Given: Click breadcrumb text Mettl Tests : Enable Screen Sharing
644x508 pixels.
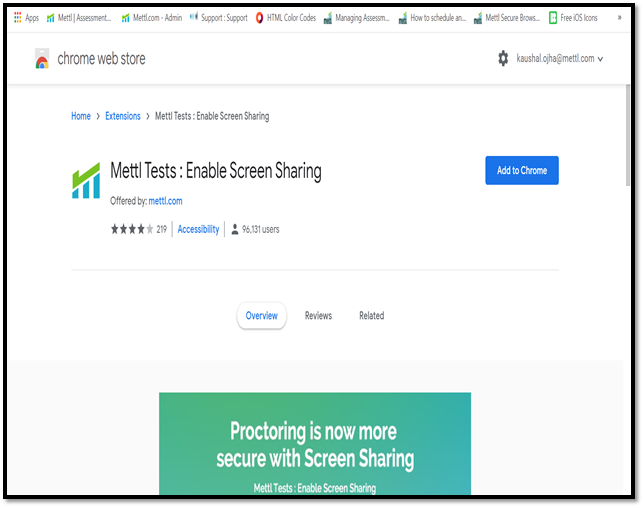Looking at the screenshot, I should point(212,116).
